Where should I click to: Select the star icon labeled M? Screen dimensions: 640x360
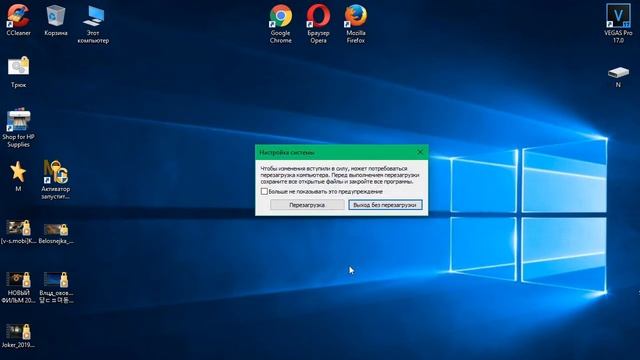(x=18, y=176)
